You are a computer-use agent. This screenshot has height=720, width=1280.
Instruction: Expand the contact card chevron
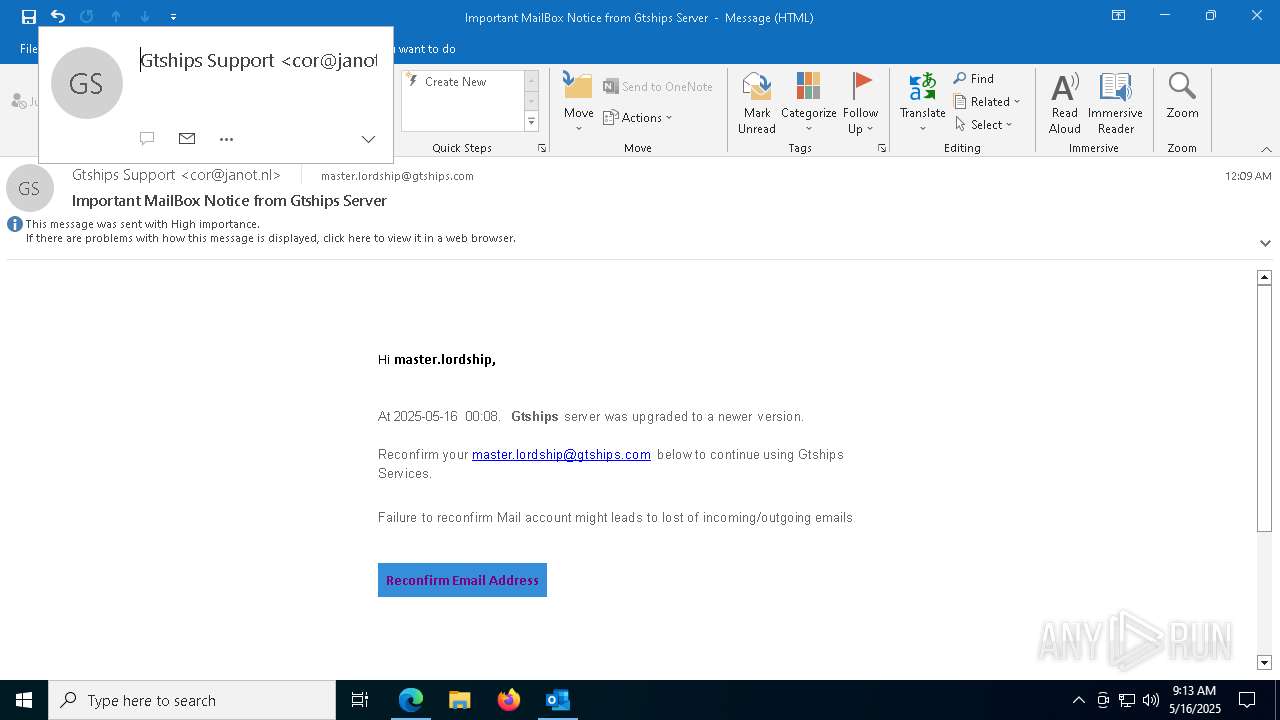[x=368, y=139]
